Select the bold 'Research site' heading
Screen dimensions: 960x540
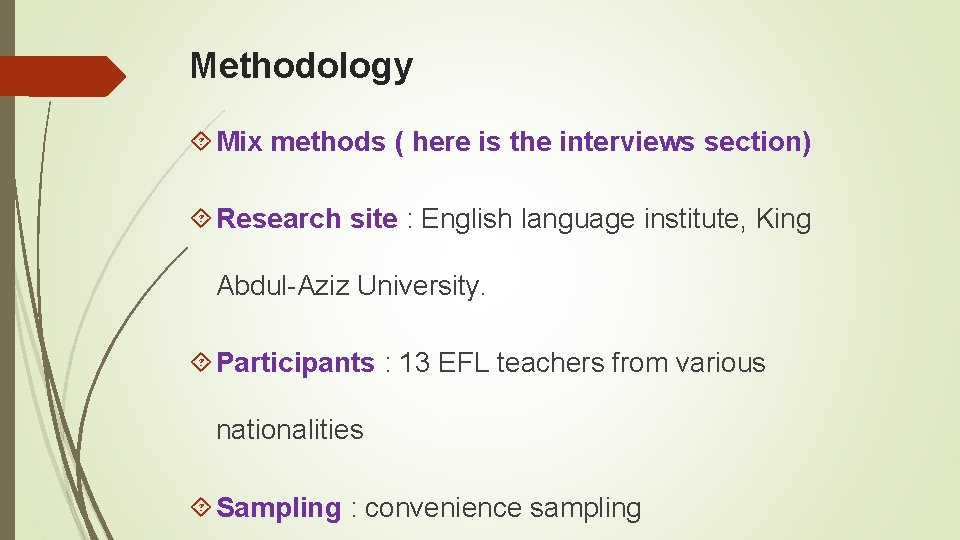(x=307, y=219)
